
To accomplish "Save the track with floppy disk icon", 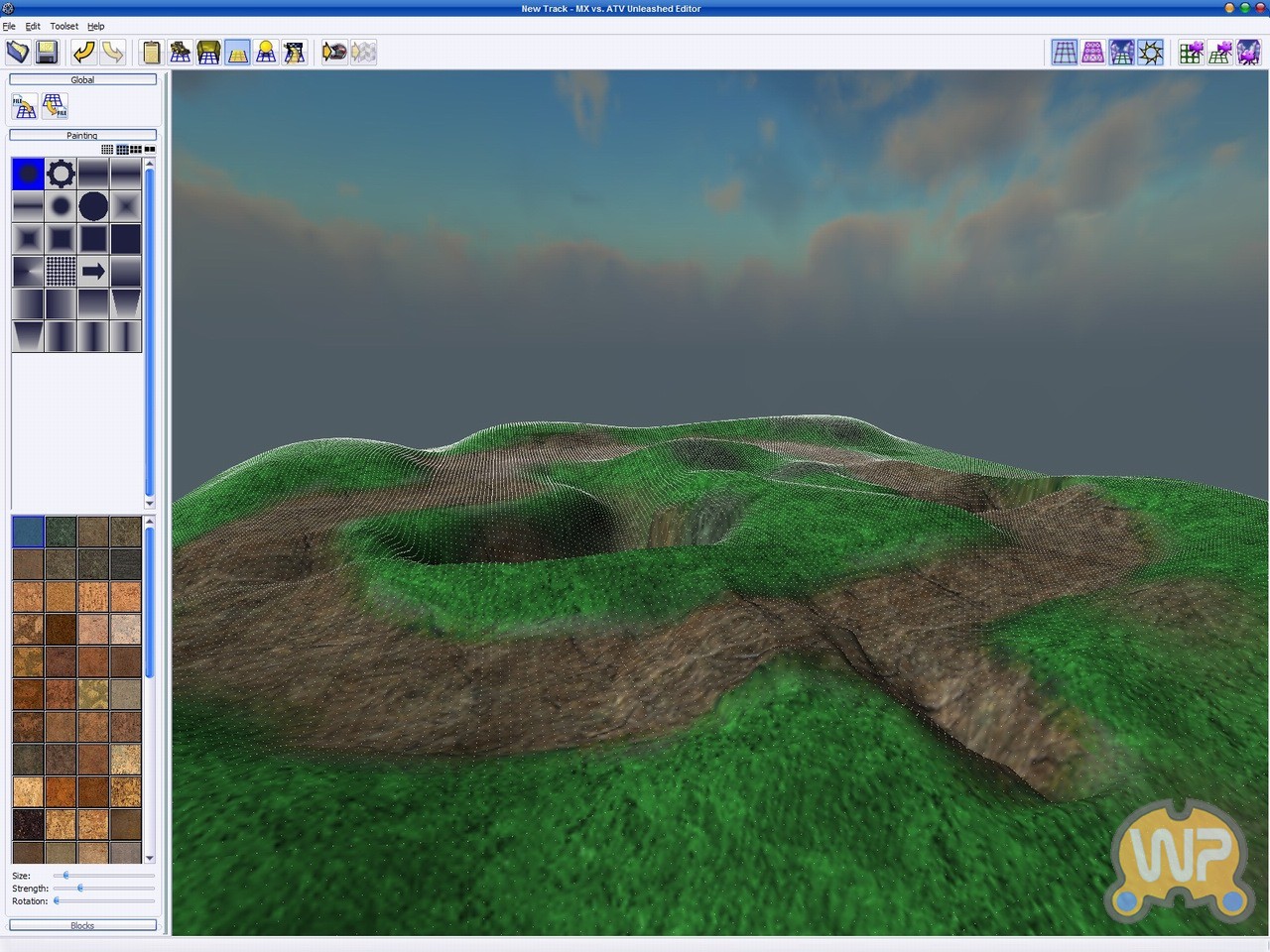I will click(47, 53).
